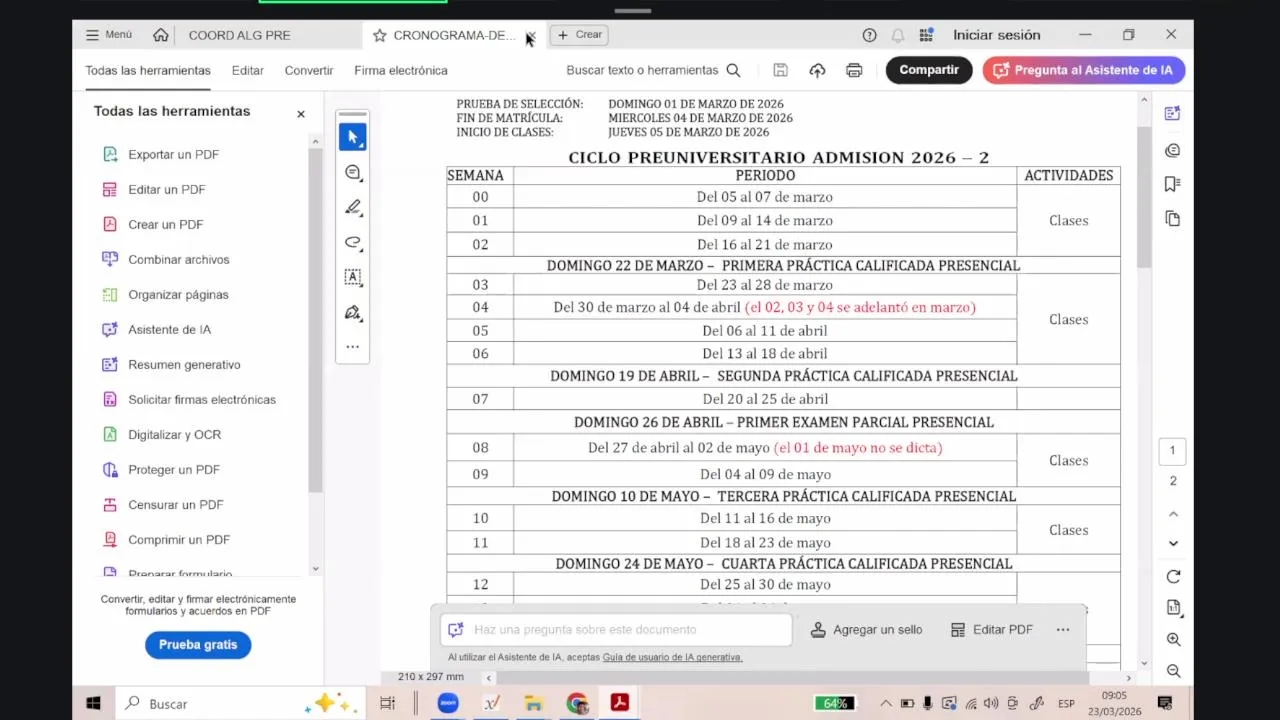The height and width of the screenshot is (720, 1280).
Task: Open the AI assistant right panel icon
Action: pos(1173,114)
